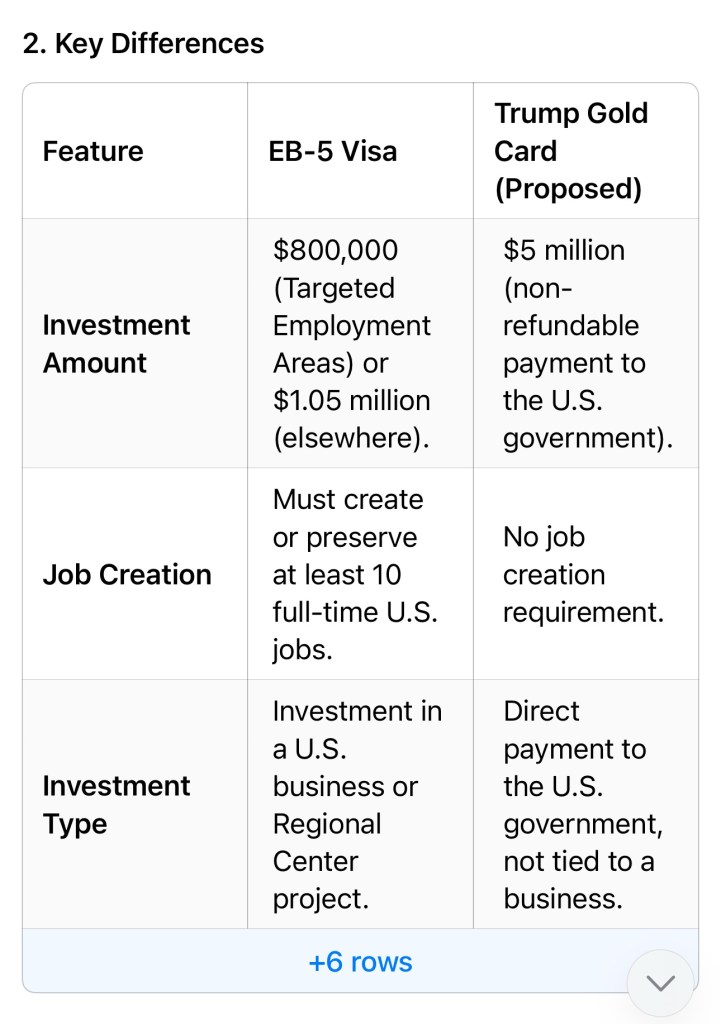
Task: Click the Must create or preserve text
Action: click(x=348, y=518)
